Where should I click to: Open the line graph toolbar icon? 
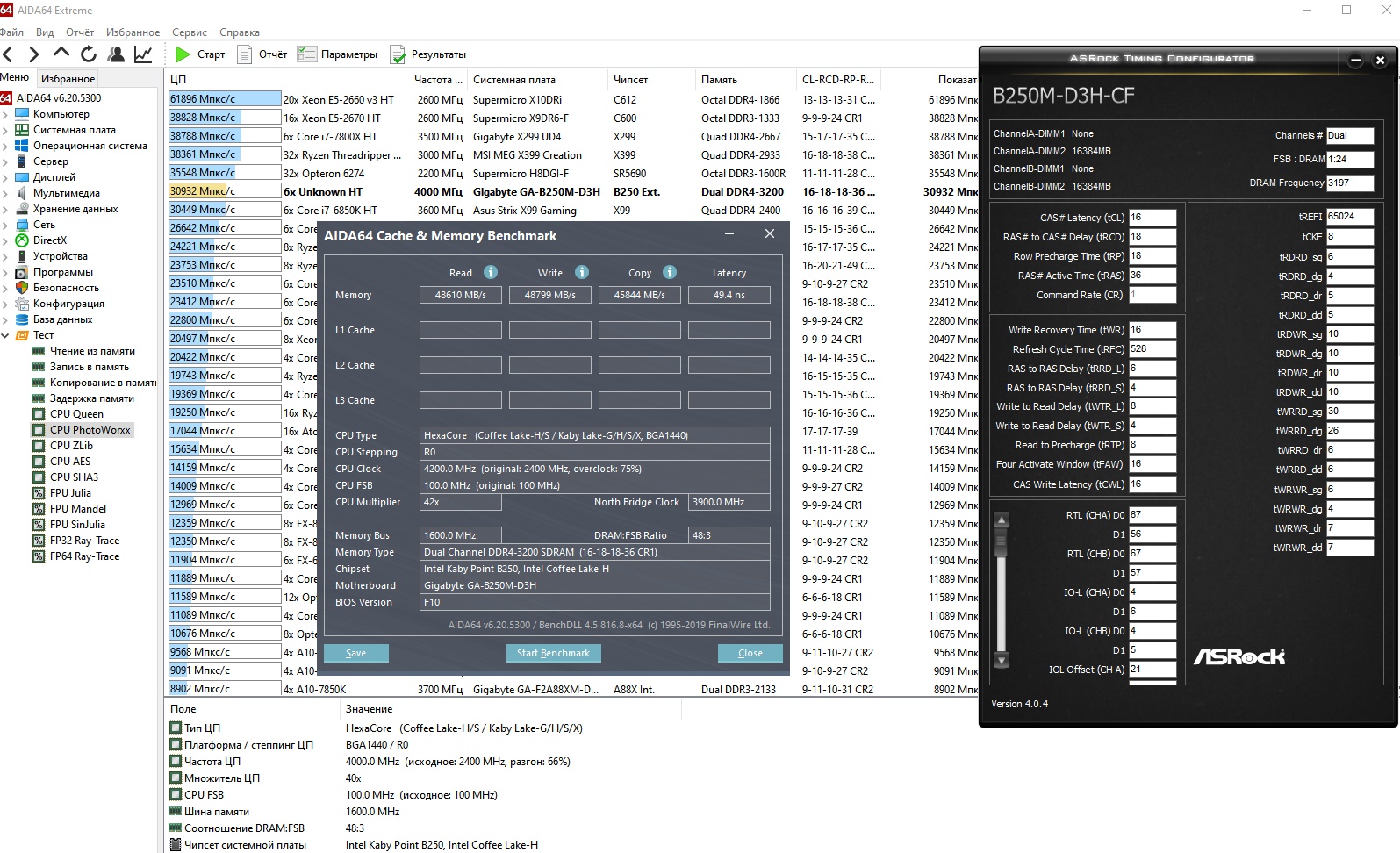click(142, 54)
